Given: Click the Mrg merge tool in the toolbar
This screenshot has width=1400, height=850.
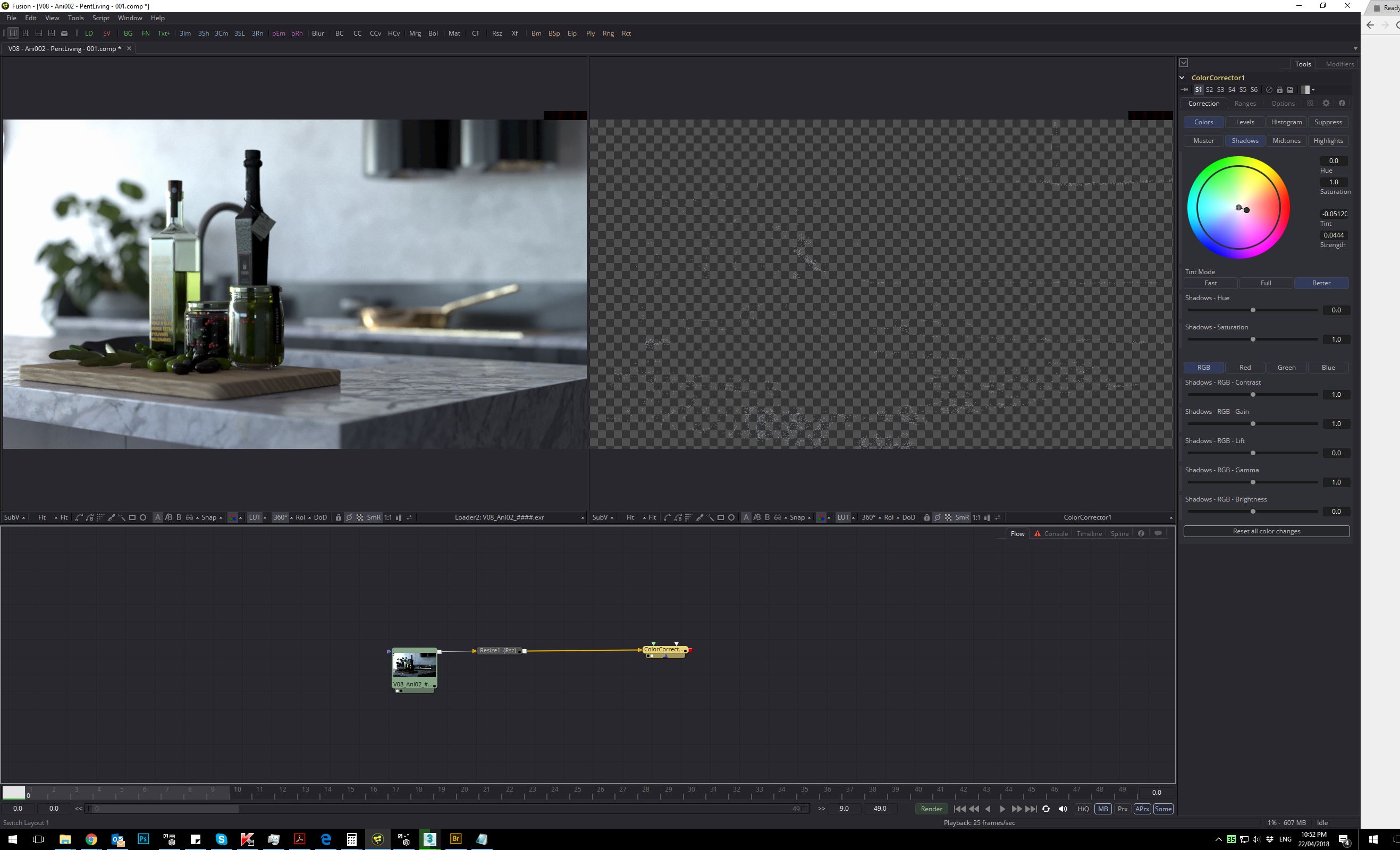Looking at the screenshot, I should (415, 33).
